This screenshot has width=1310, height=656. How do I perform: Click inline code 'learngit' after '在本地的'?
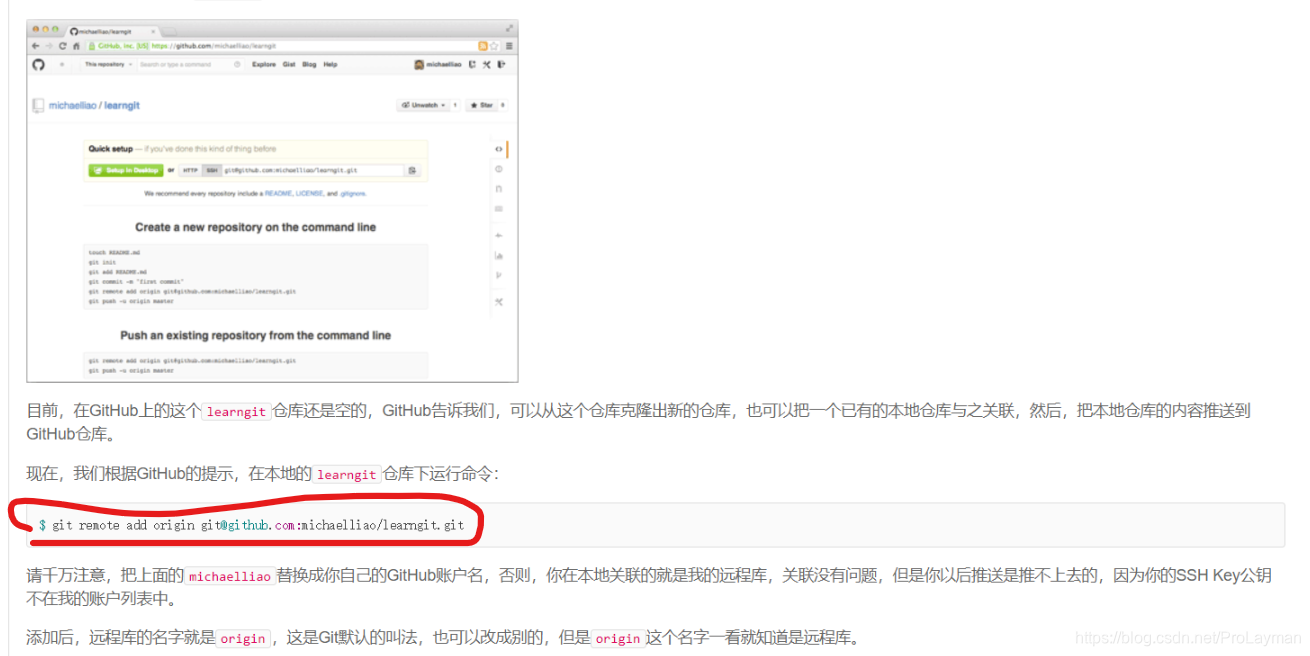click(347, 474)
